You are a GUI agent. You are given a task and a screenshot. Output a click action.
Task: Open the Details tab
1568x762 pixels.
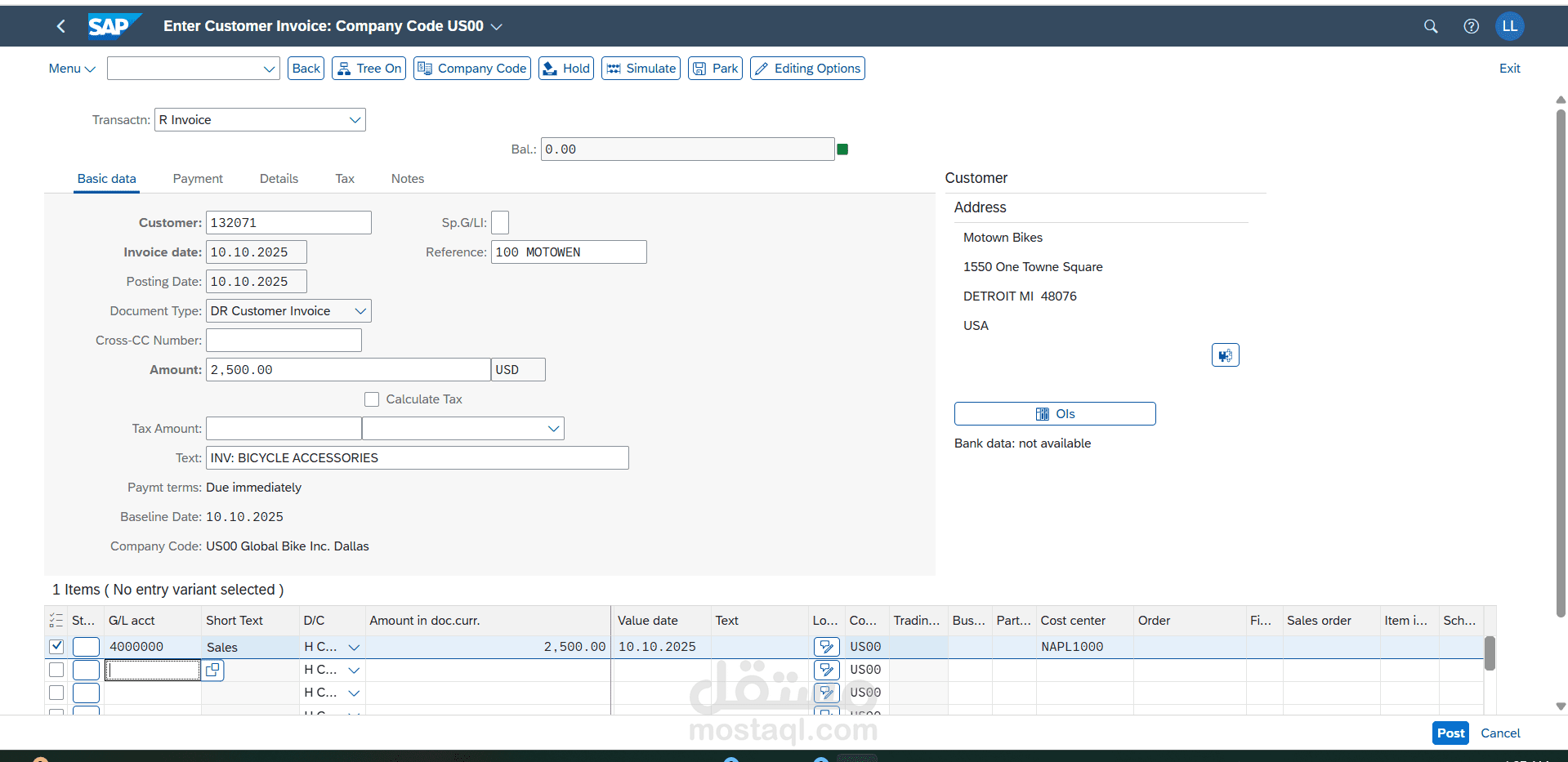pyautogui.click(x=279, y=179)
